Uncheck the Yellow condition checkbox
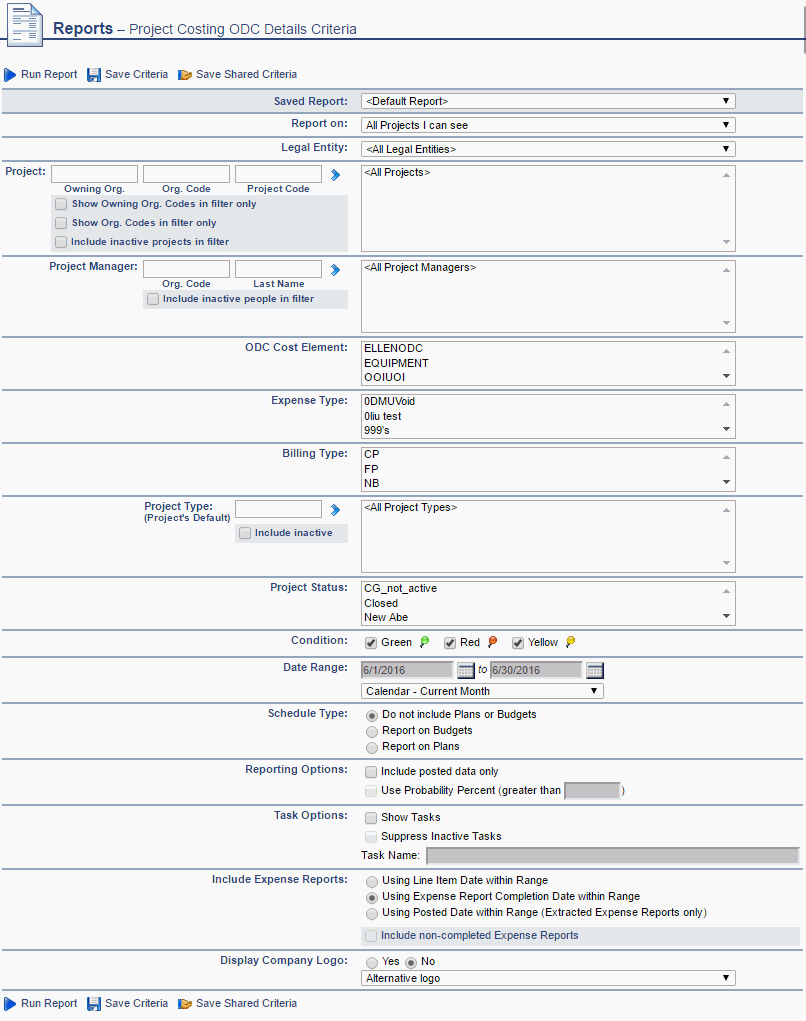806x1021 pixels. [518, 643]
